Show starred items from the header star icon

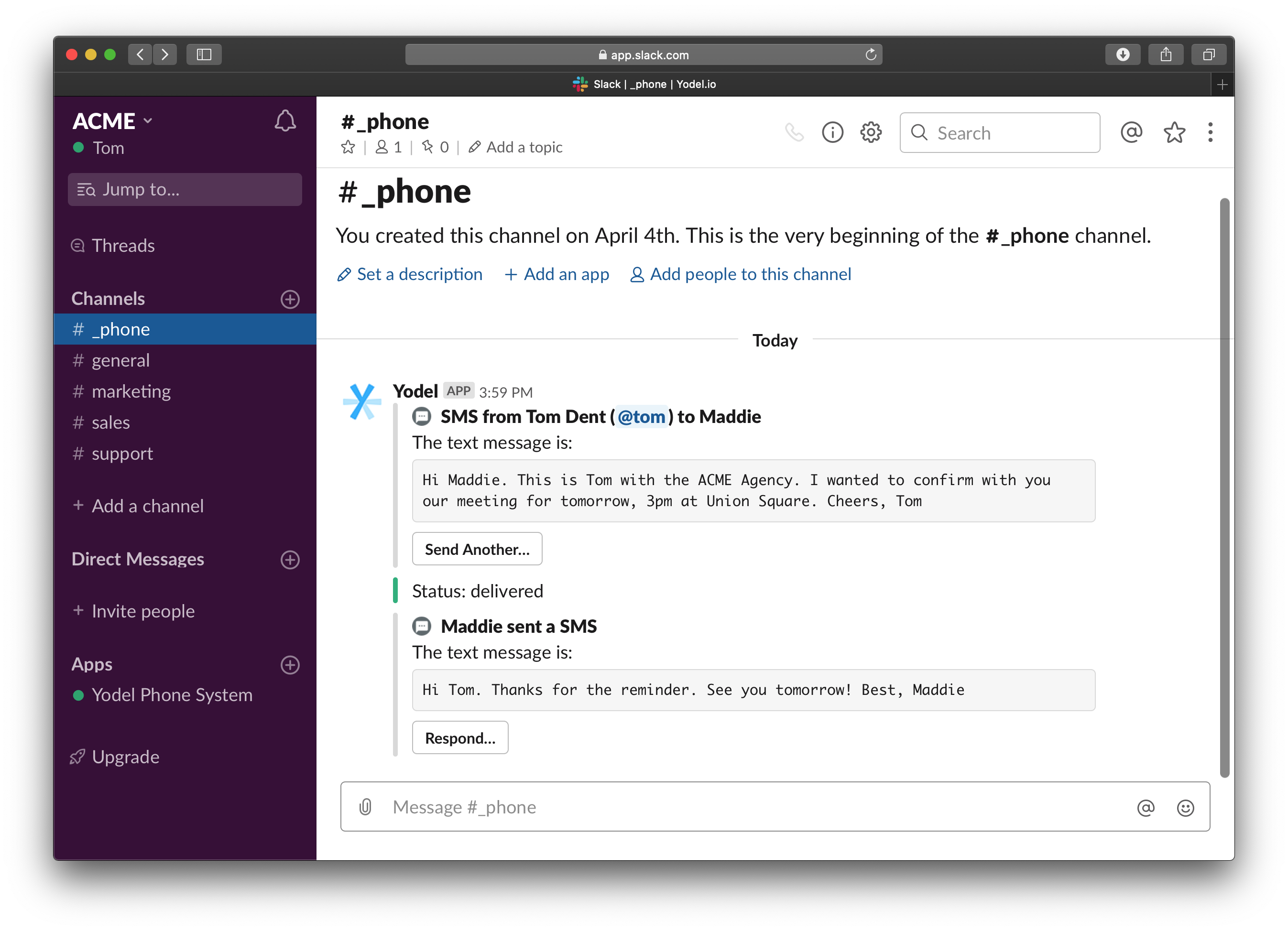1173,133
